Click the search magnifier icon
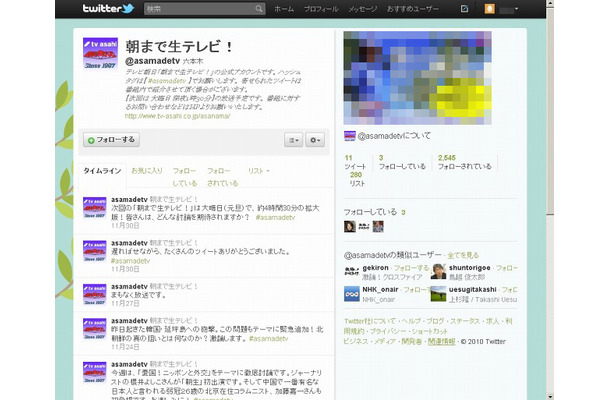The image size is (610, 400). point(259,9)
